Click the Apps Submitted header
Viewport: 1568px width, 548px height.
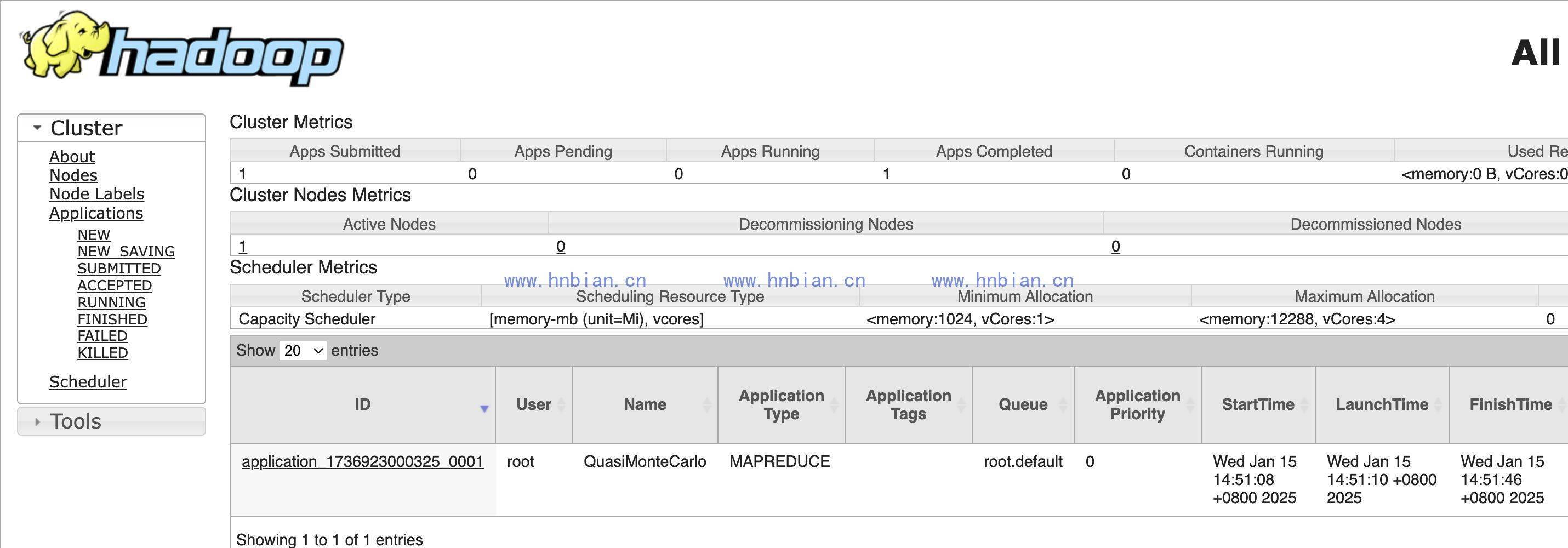pyautogui.click(x=345, y=151)
